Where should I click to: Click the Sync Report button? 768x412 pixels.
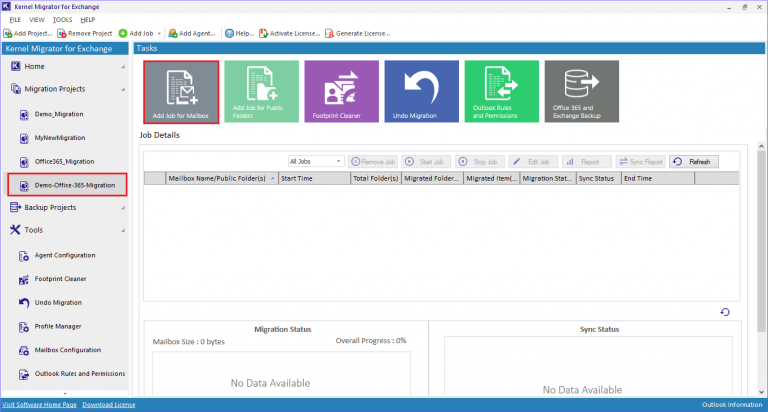641,162
